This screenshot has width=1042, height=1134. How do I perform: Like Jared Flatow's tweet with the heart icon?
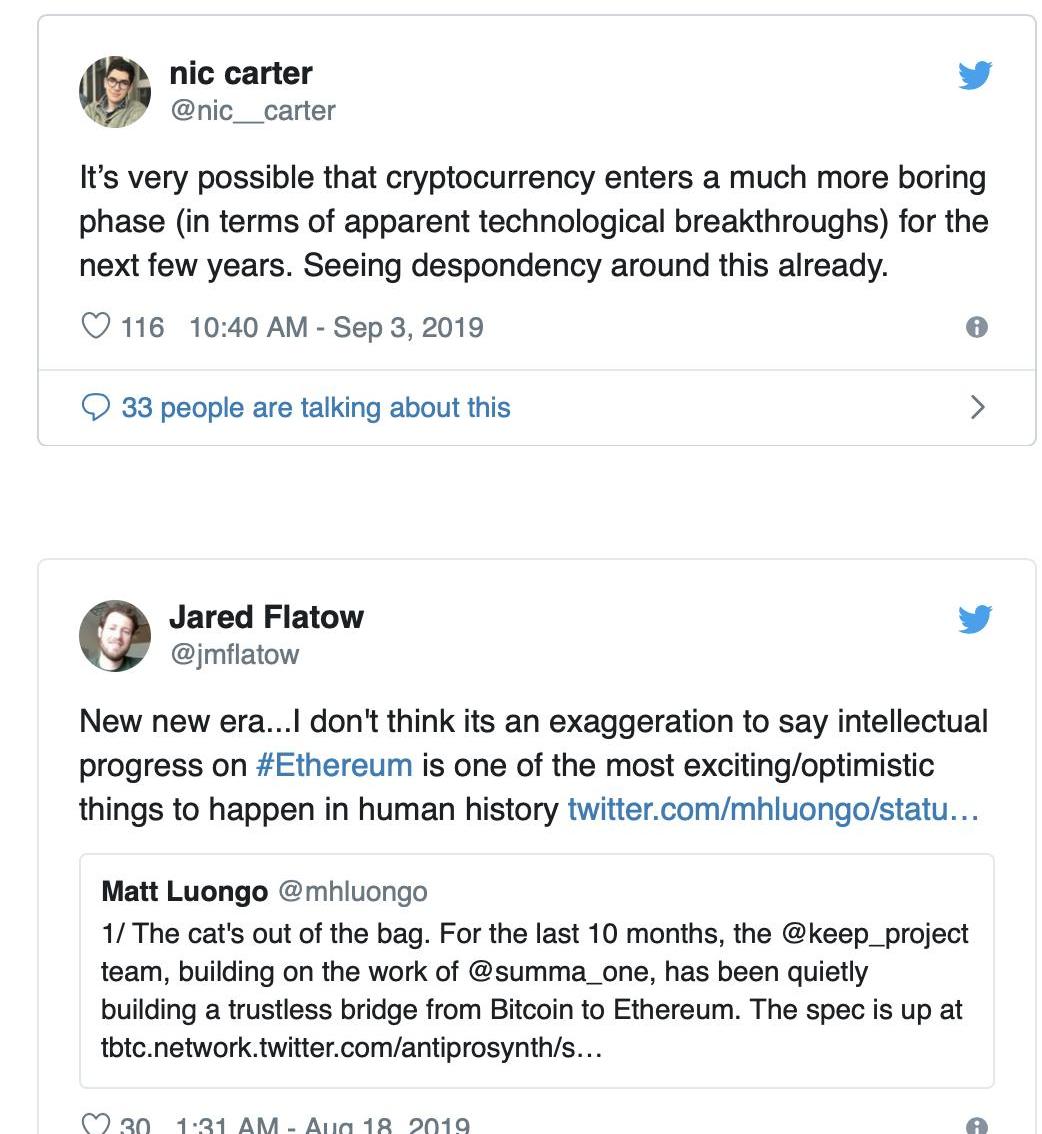(x=95, y=1125)
